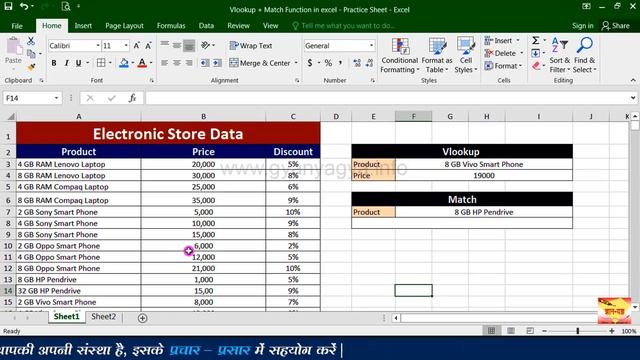
Task: Click Sign in link
Action: coord(582,26)
